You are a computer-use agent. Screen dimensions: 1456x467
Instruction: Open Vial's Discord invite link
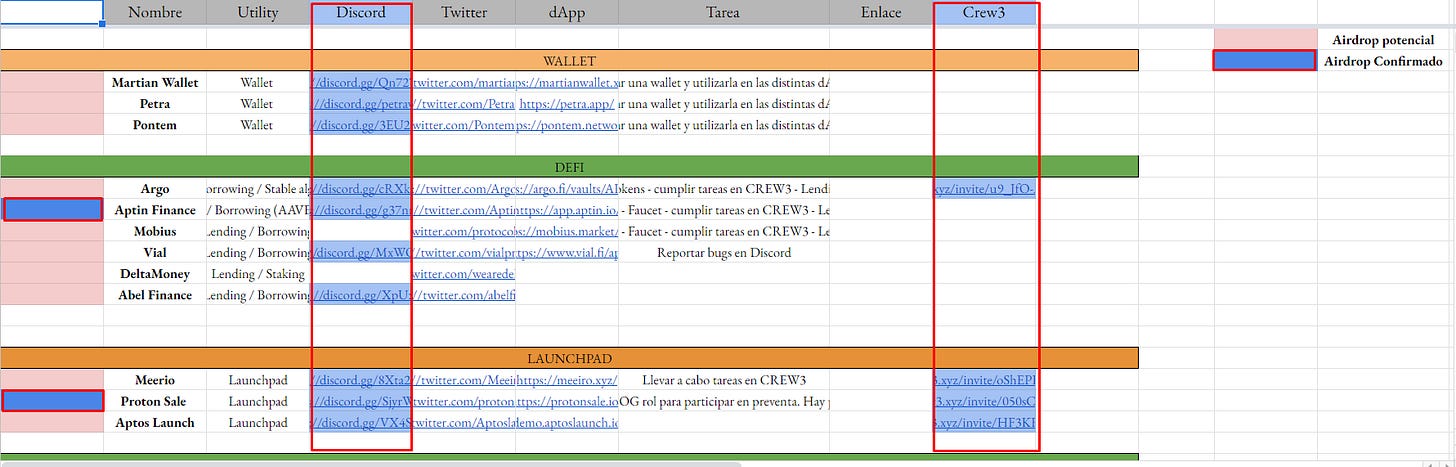(x=361, y=252)
